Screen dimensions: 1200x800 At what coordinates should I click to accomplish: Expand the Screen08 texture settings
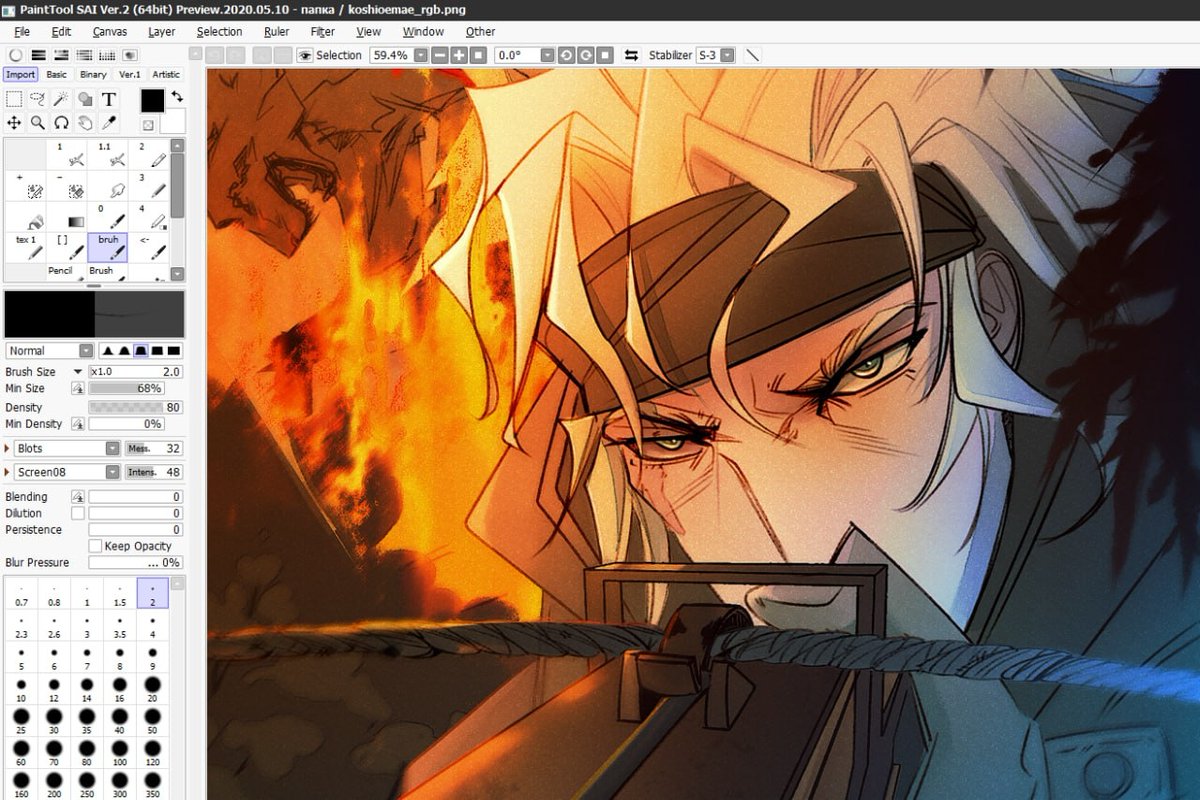[x=8, y=472]
